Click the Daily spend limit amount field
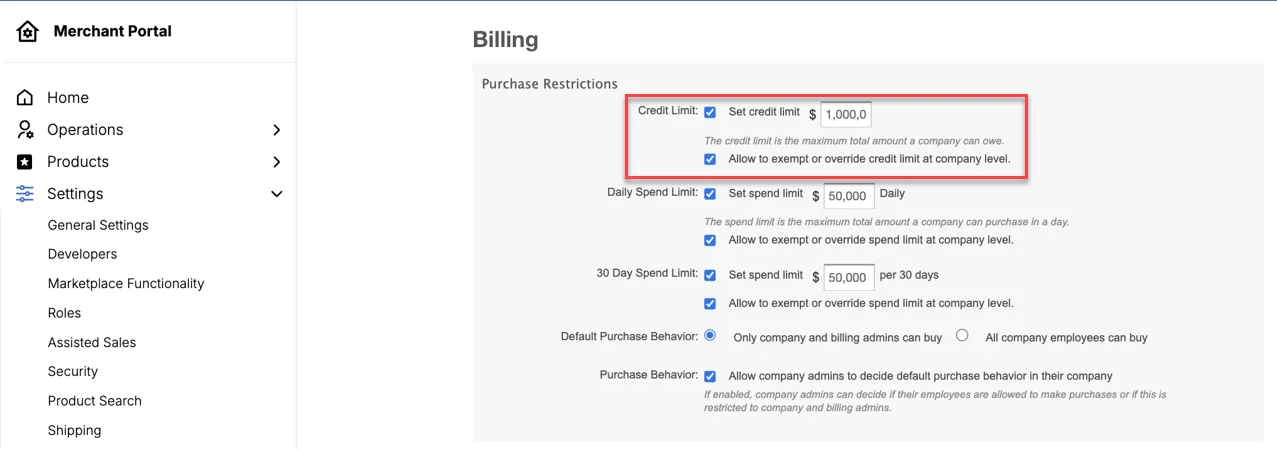This screenshot has height=449, width=1277. click(849, 196)
